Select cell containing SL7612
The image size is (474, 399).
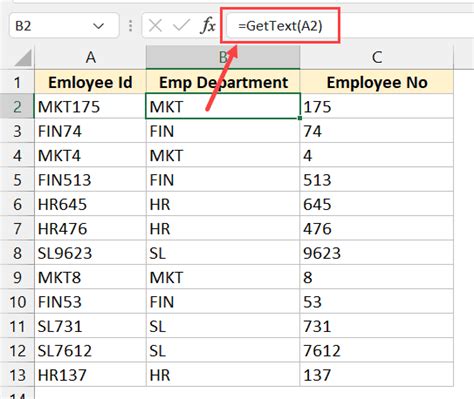pos(90,350)
